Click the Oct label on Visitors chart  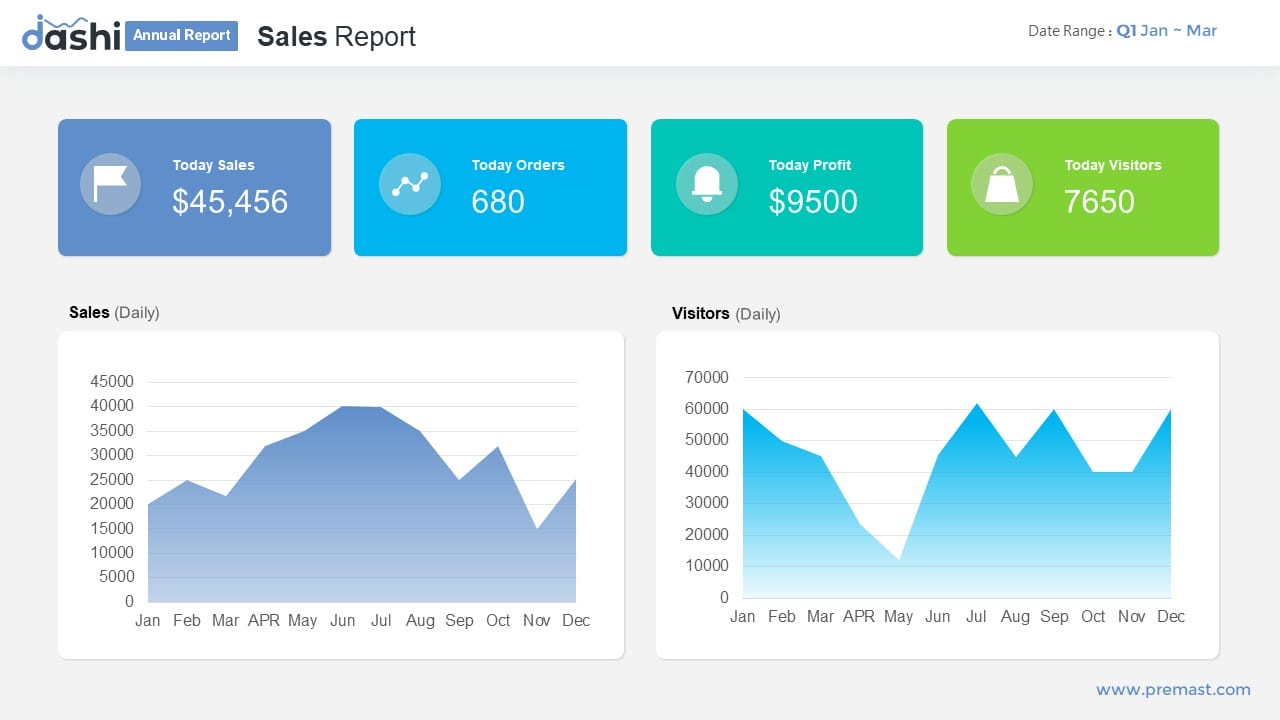[1093, 616]
